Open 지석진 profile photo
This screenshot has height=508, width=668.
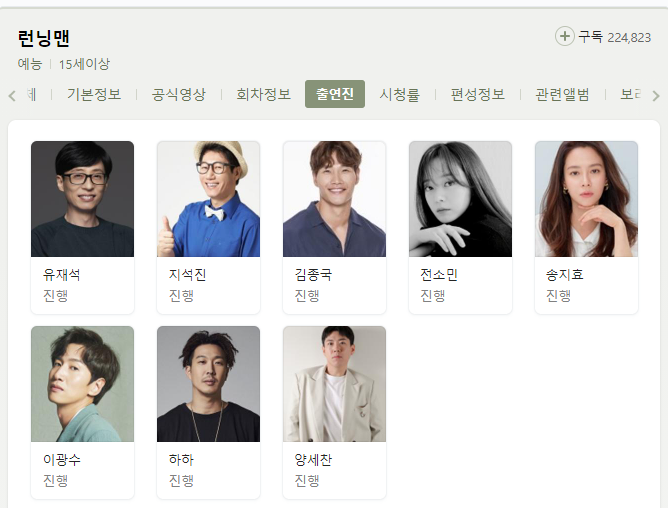[208, 199]
